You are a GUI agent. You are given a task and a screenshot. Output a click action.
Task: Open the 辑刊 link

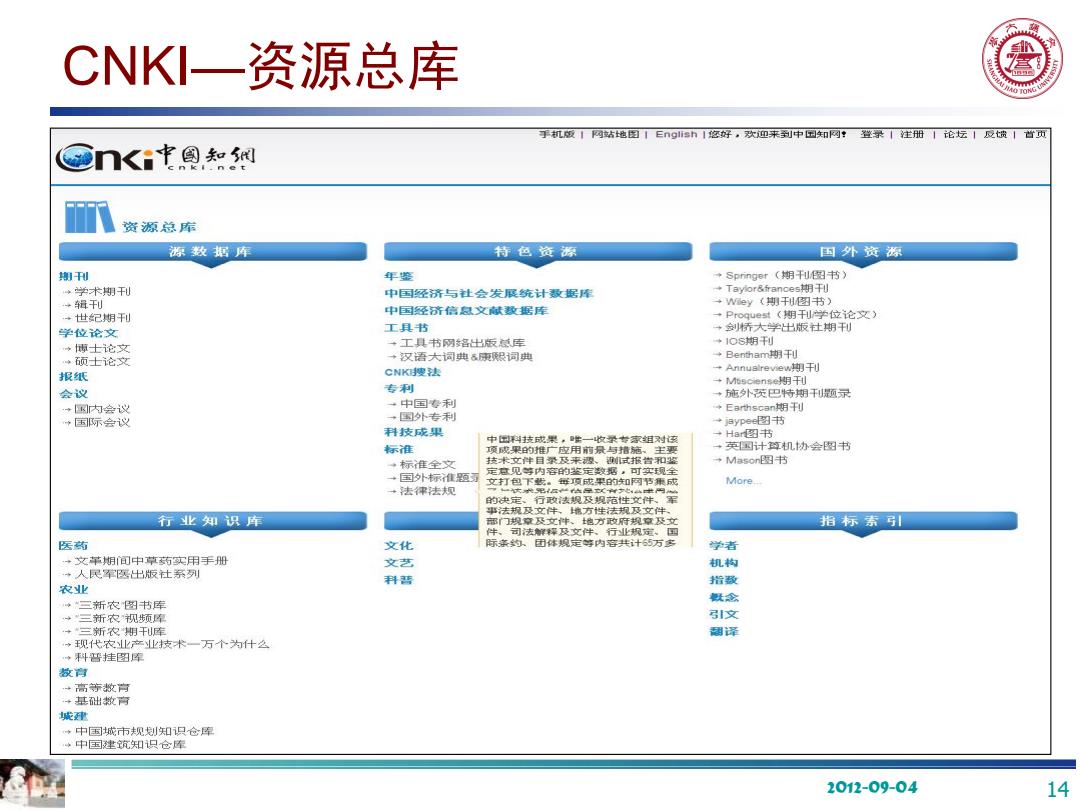click(x=89, y=304)
